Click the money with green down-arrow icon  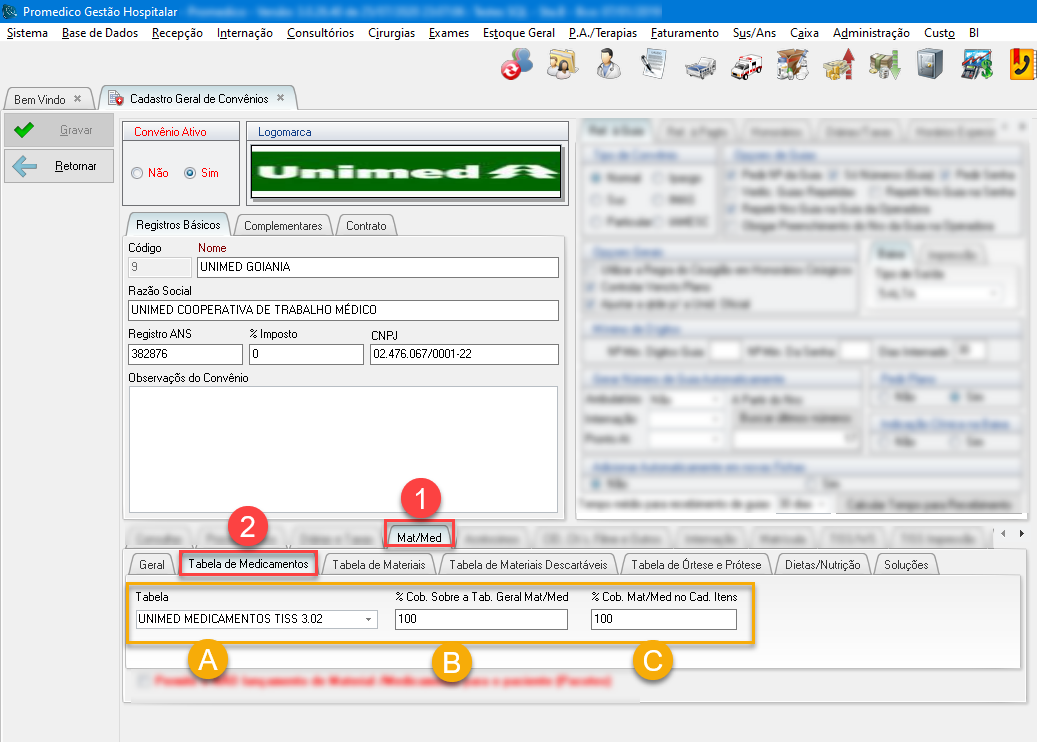click(884, 65)
